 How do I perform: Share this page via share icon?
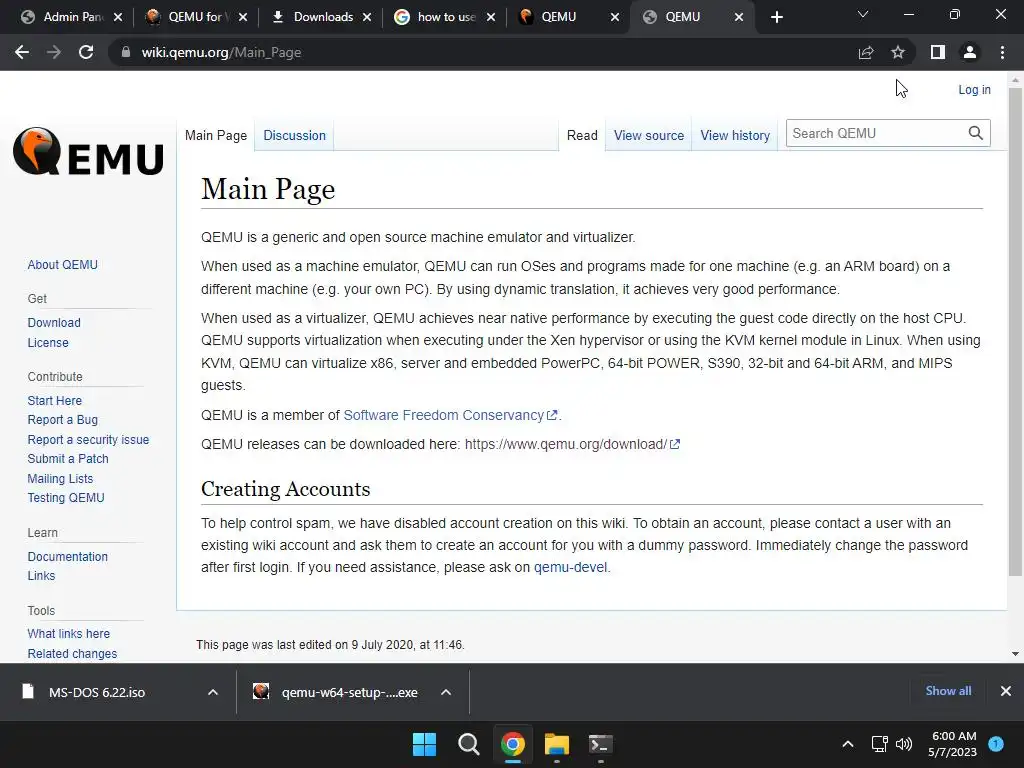866,52
